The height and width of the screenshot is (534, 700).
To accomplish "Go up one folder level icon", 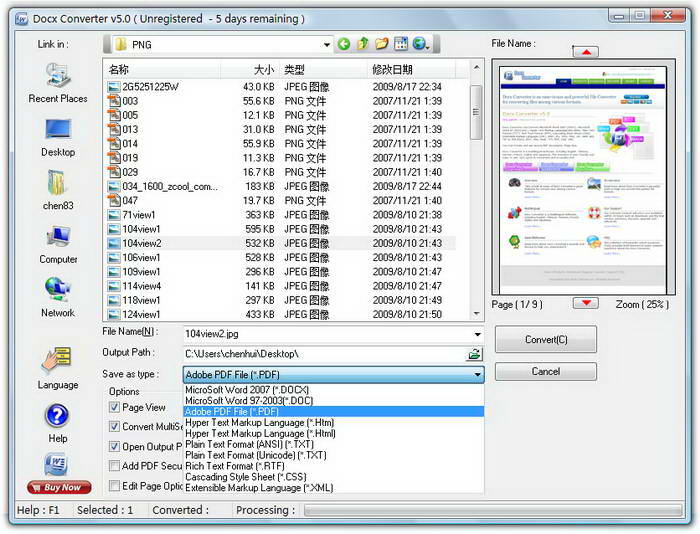I will [363, 44].
